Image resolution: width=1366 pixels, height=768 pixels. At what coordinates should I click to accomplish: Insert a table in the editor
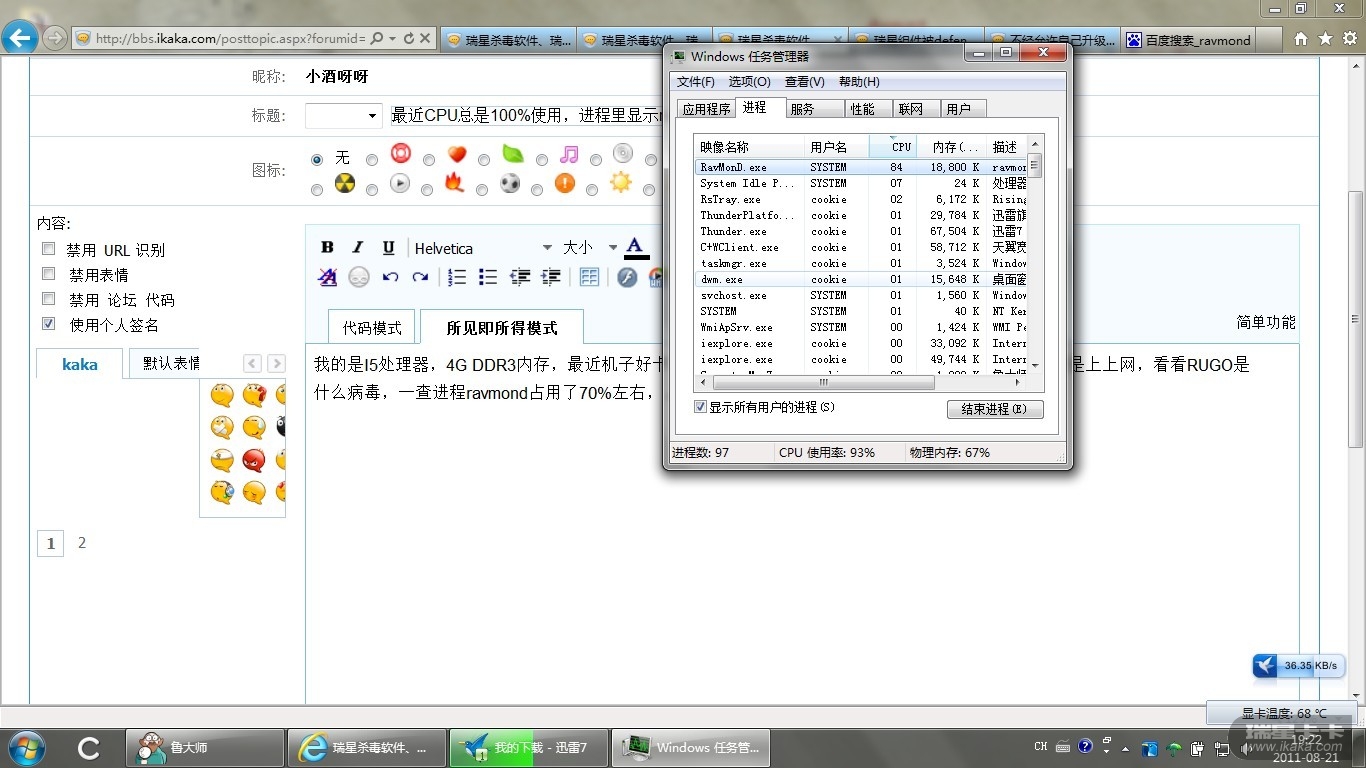pos(589,277)
